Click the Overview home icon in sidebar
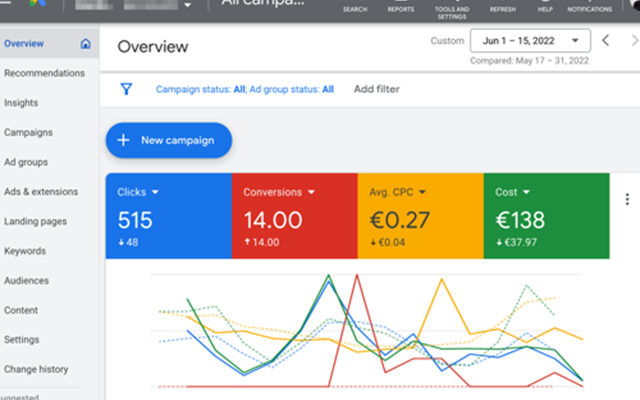 [x=85, y=43]
